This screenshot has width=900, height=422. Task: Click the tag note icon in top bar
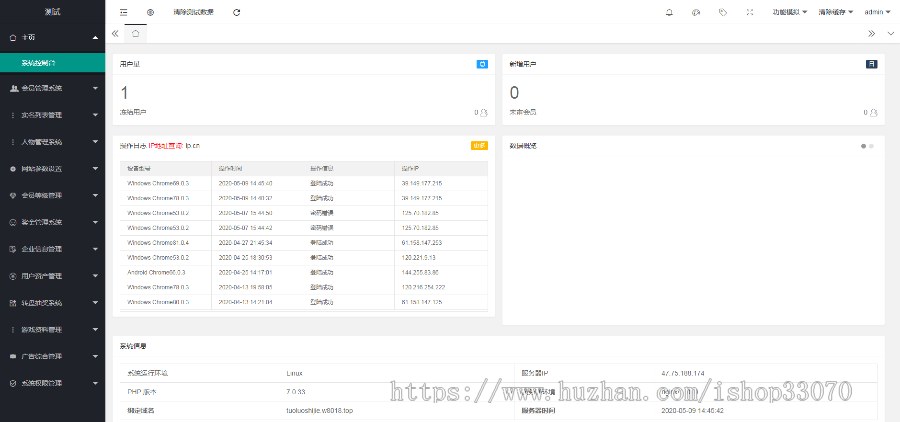coord(723,12)
